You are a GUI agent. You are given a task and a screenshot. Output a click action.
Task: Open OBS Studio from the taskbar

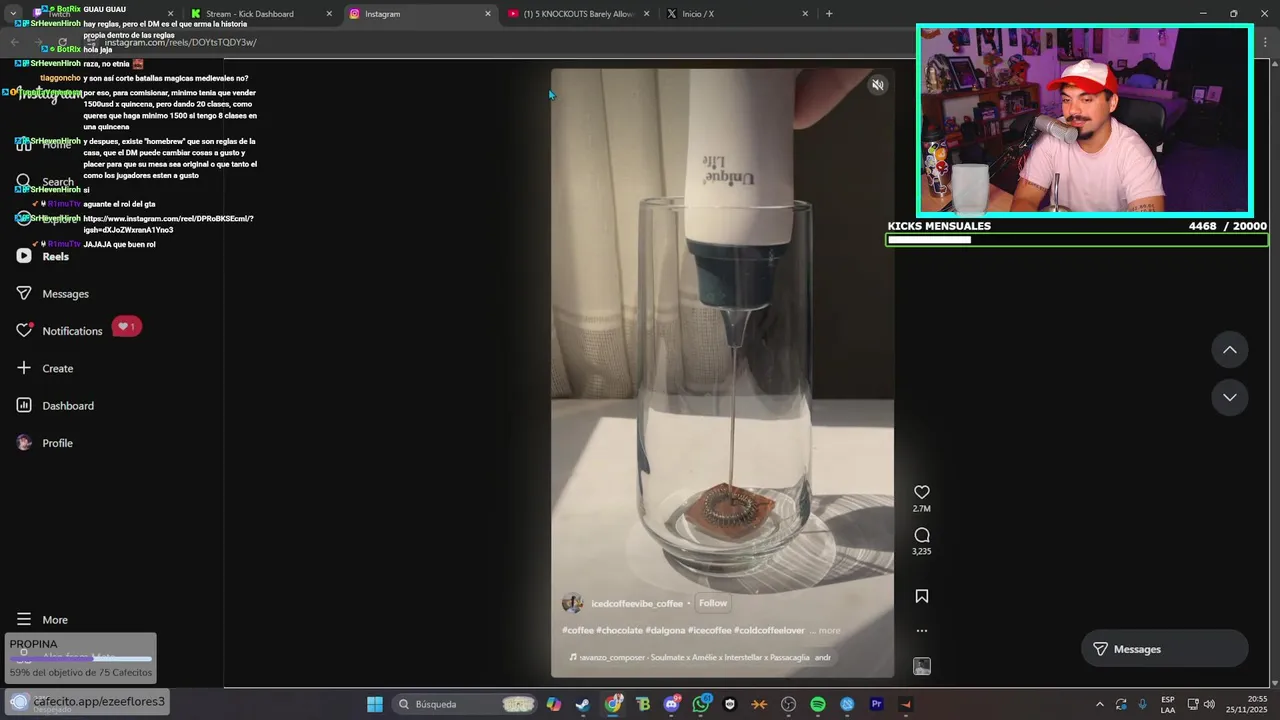(x=789, y=704)
